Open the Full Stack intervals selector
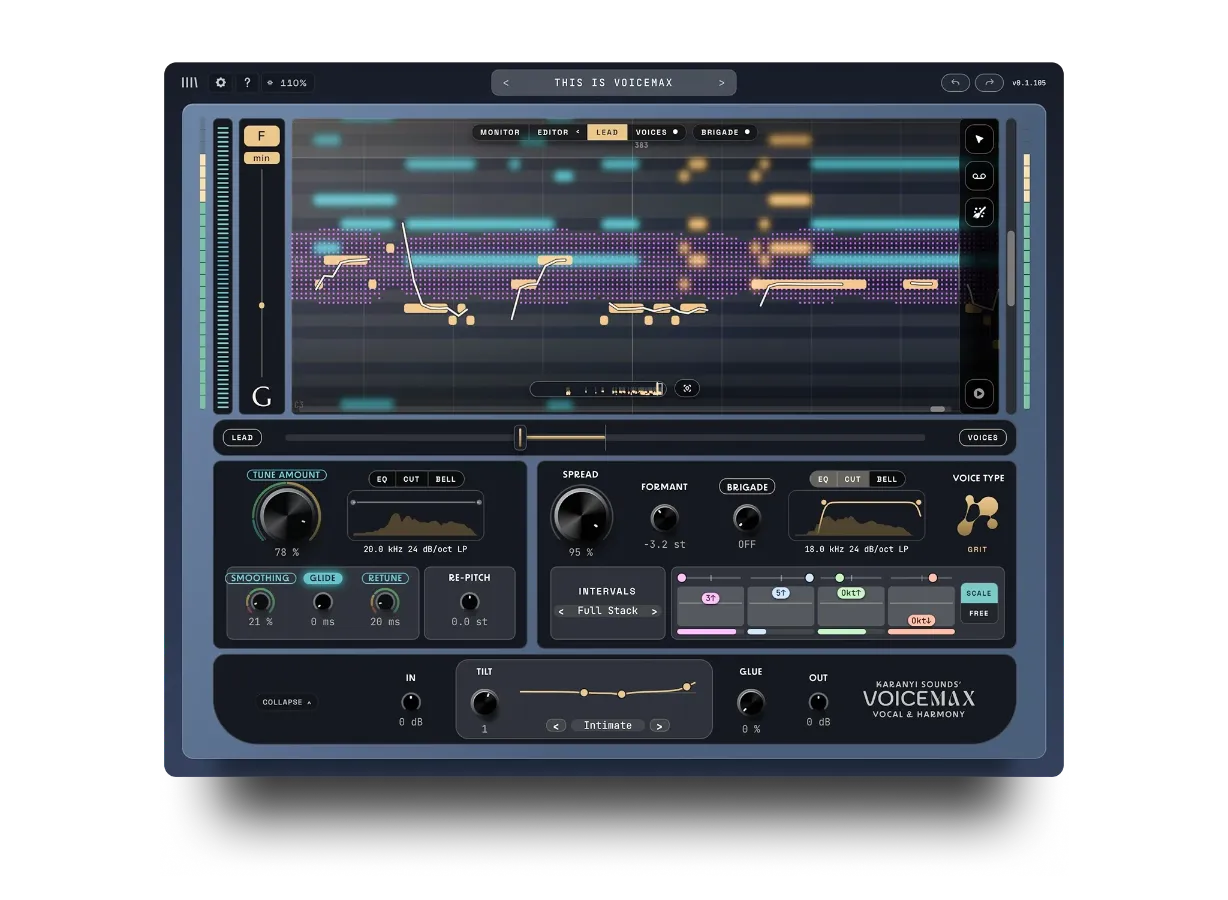Image resolution: width=1228 pixels, height=900 pixels. pyautogui.click(x=608, y=611)
